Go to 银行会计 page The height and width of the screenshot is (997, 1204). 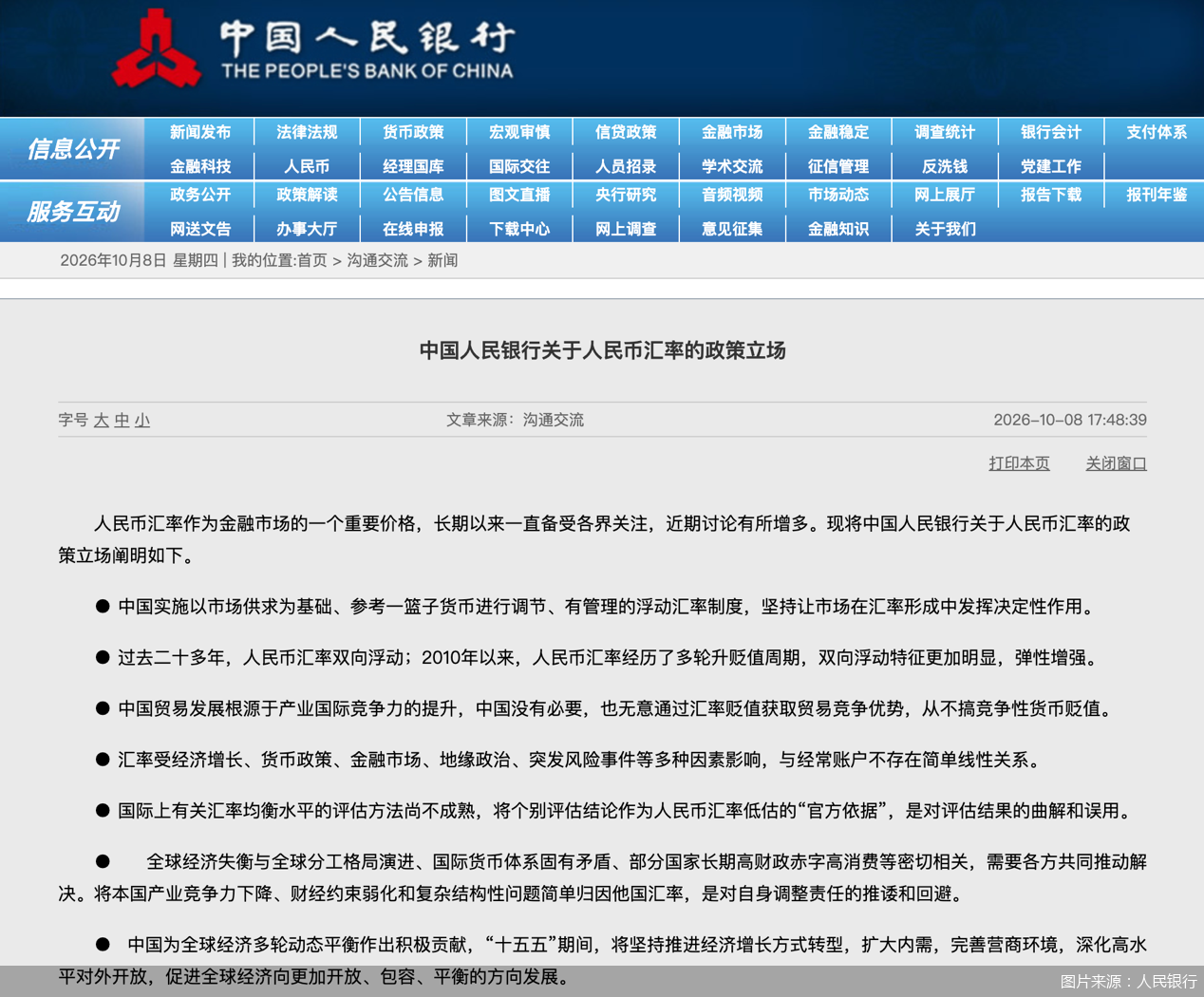[x=1051, y=133]
